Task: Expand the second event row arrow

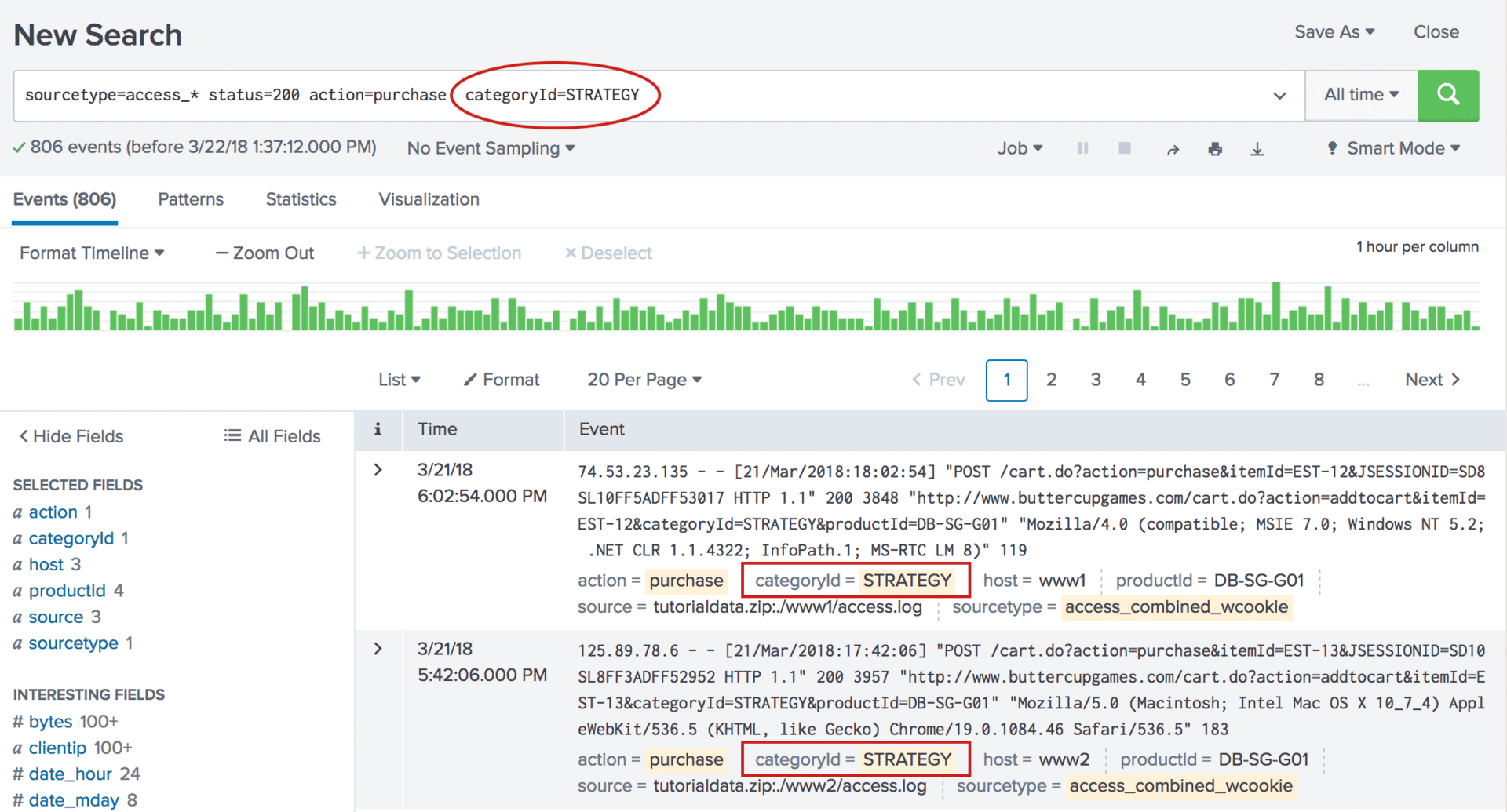Action: 378,649
